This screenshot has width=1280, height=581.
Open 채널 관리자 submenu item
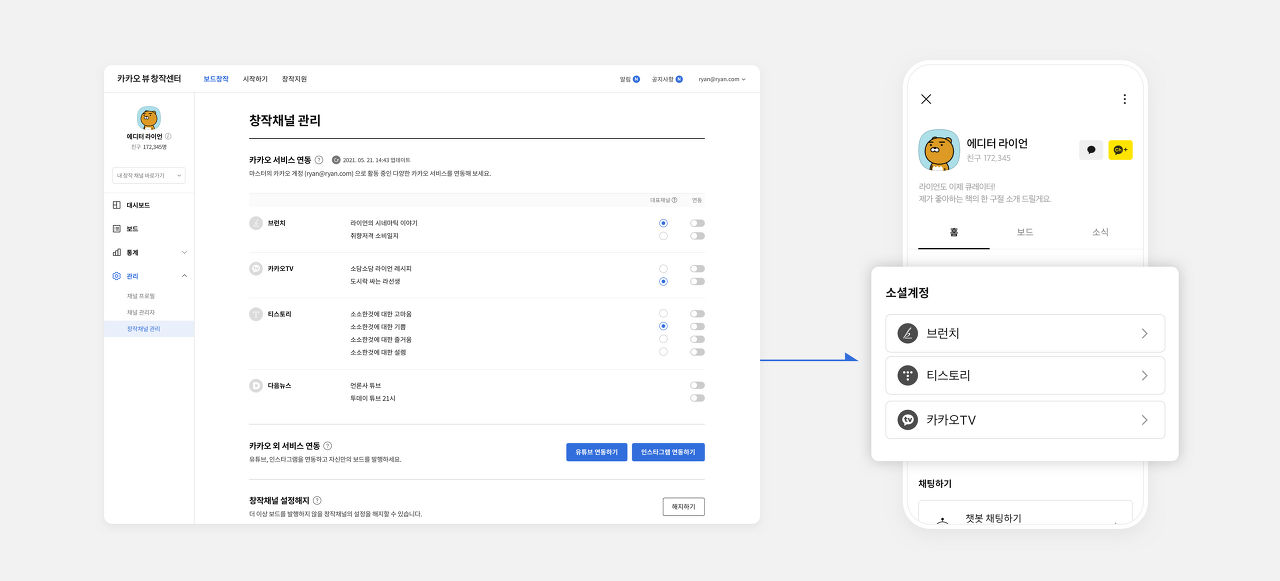(x=141, y=312)
